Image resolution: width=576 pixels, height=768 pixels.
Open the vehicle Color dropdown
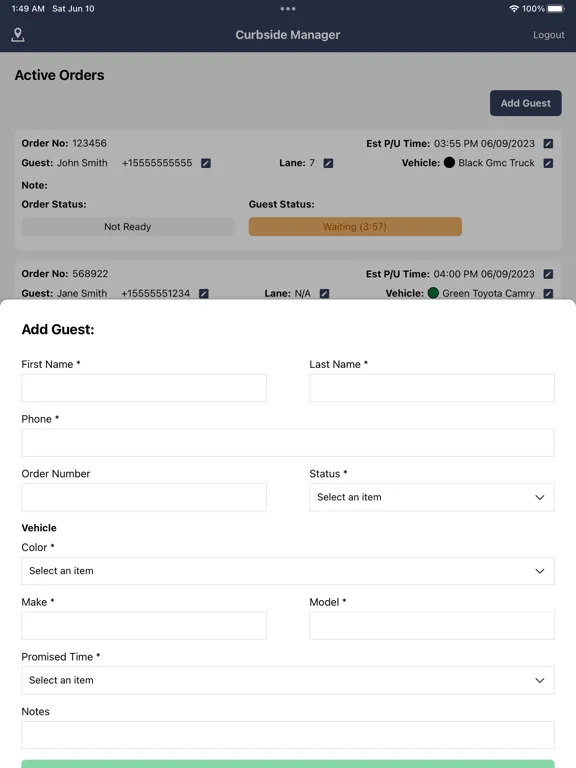pyautogui.click(x=288, y=571)
